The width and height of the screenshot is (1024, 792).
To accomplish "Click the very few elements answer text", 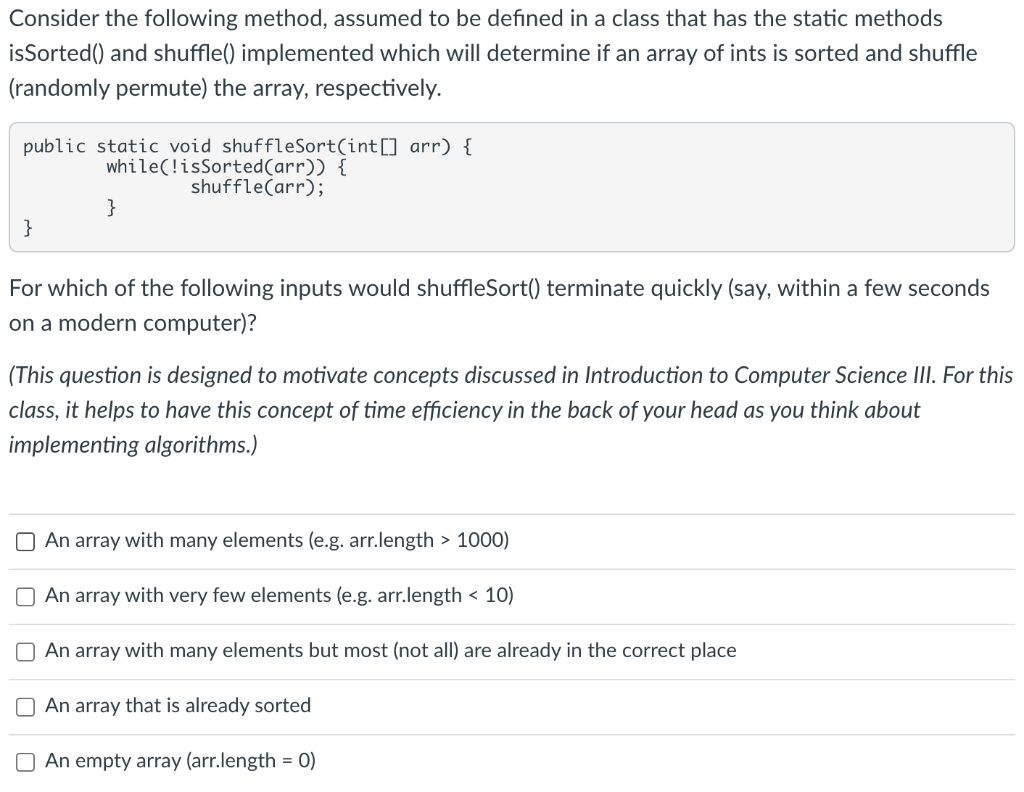I will click(279, 595).
